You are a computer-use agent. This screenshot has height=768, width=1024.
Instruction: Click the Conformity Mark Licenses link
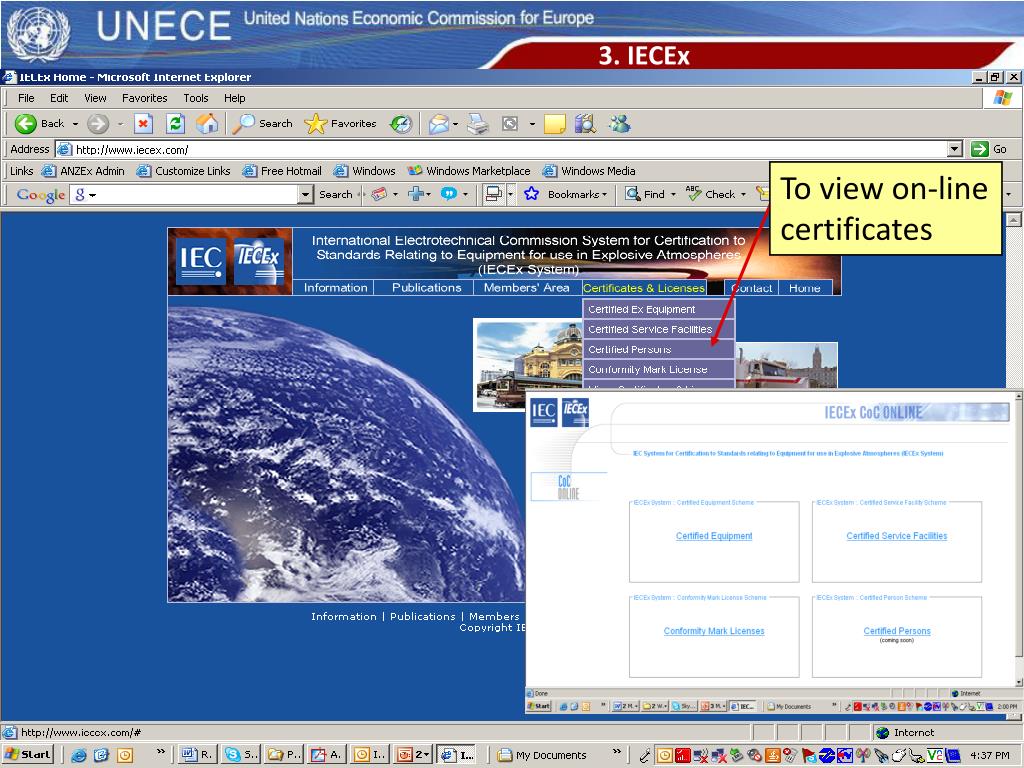pos(714,631)
